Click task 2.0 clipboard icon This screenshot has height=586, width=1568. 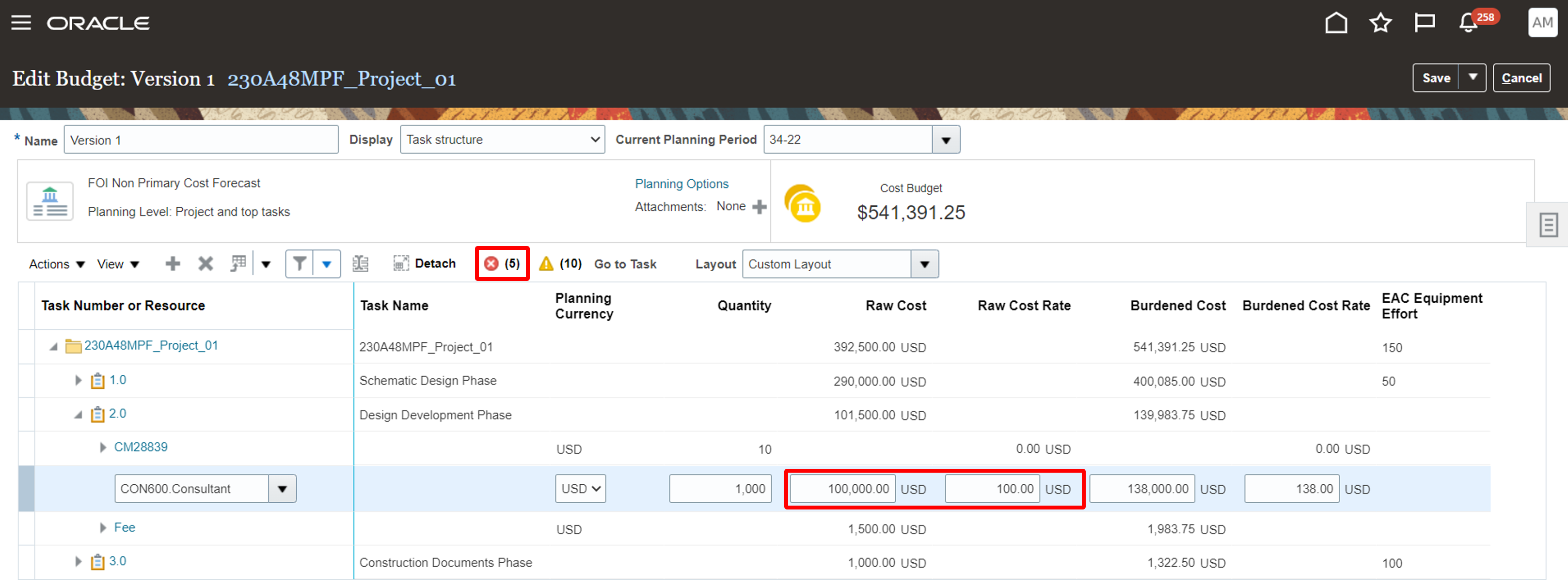click(97, 415)
